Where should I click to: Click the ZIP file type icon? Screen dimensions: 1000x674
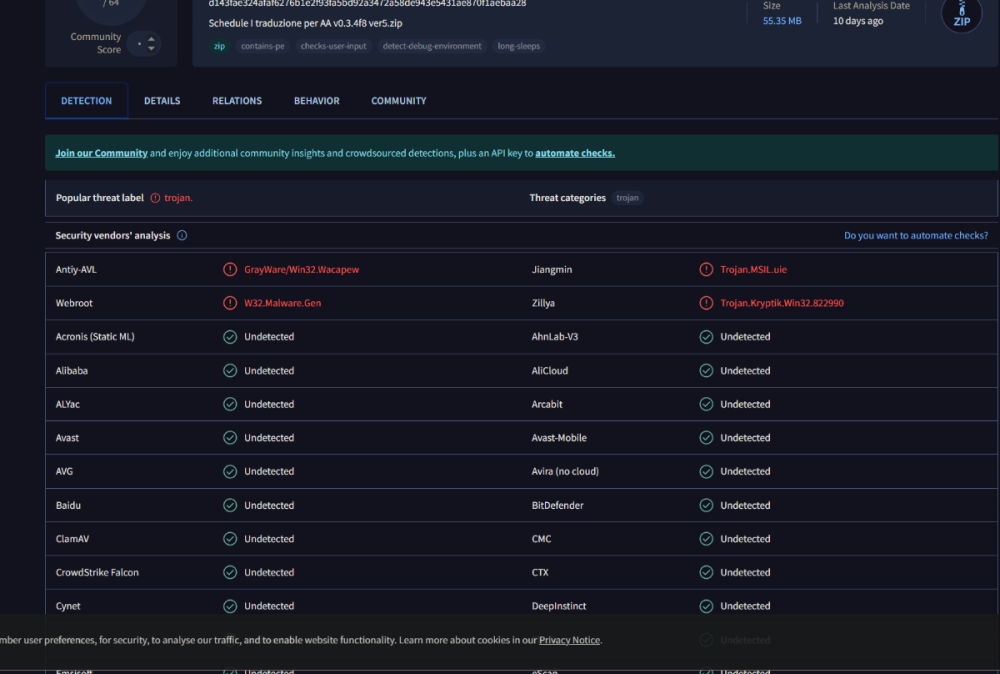pos(961,15)
